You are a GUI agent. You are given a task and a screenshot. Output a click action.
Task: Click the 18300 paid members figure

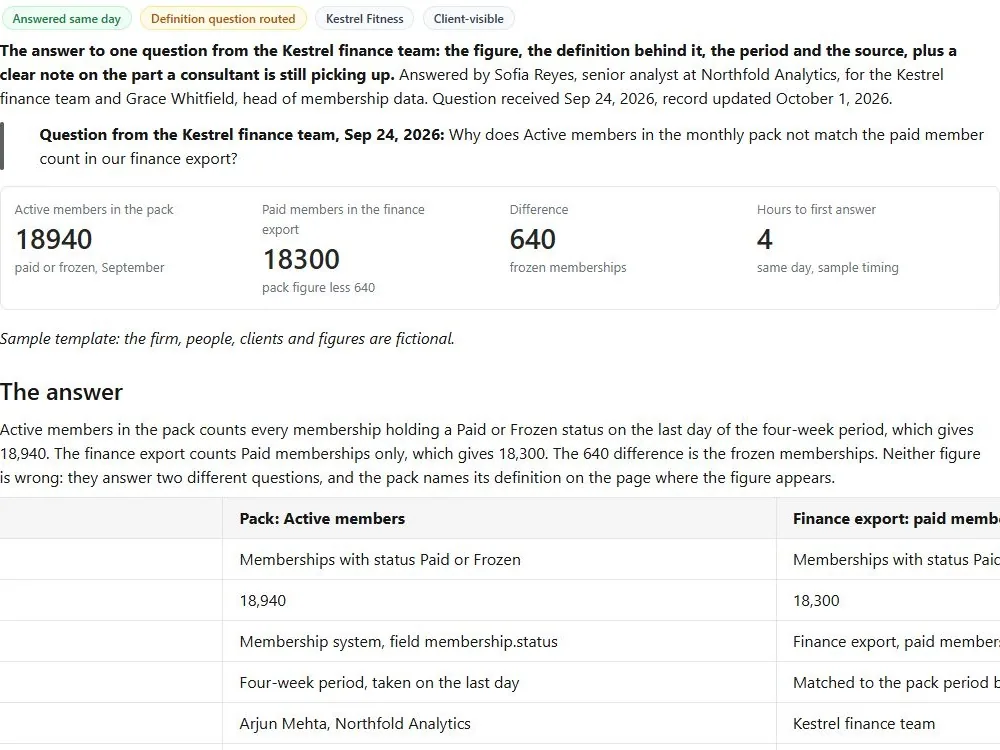pos(301,259)
